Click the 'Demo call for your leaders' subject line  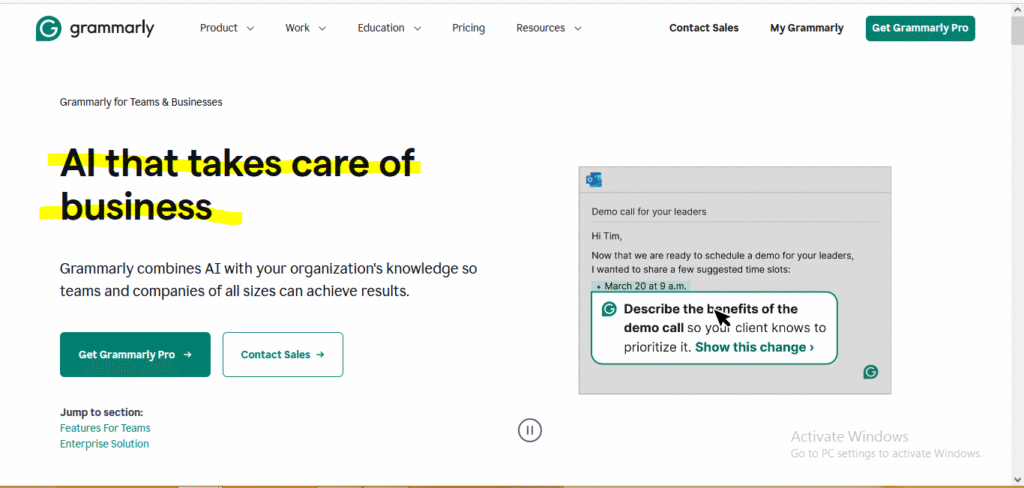[x=648, y=212]
